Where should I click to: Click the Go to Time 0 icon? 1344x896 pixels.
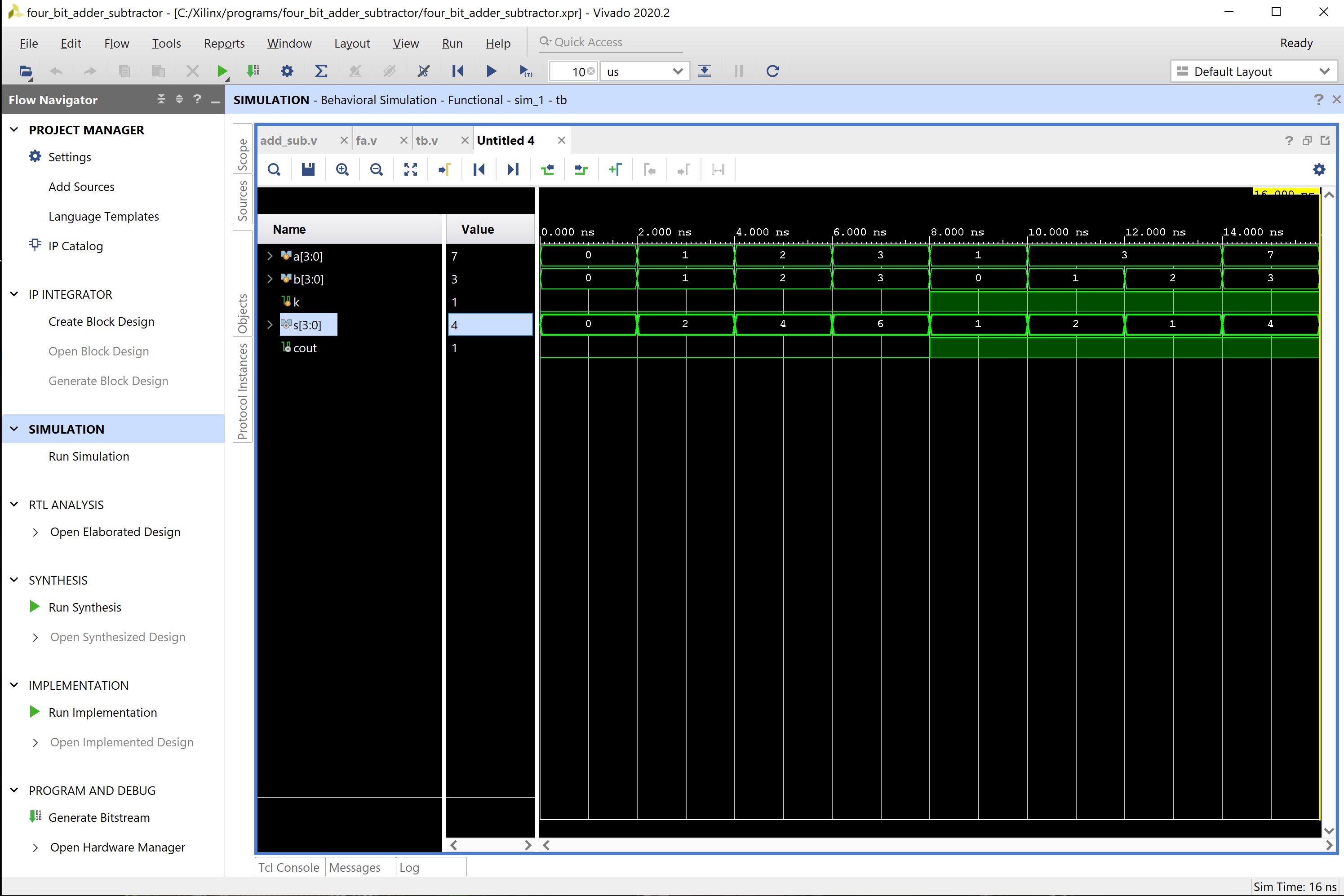point(479,169)
